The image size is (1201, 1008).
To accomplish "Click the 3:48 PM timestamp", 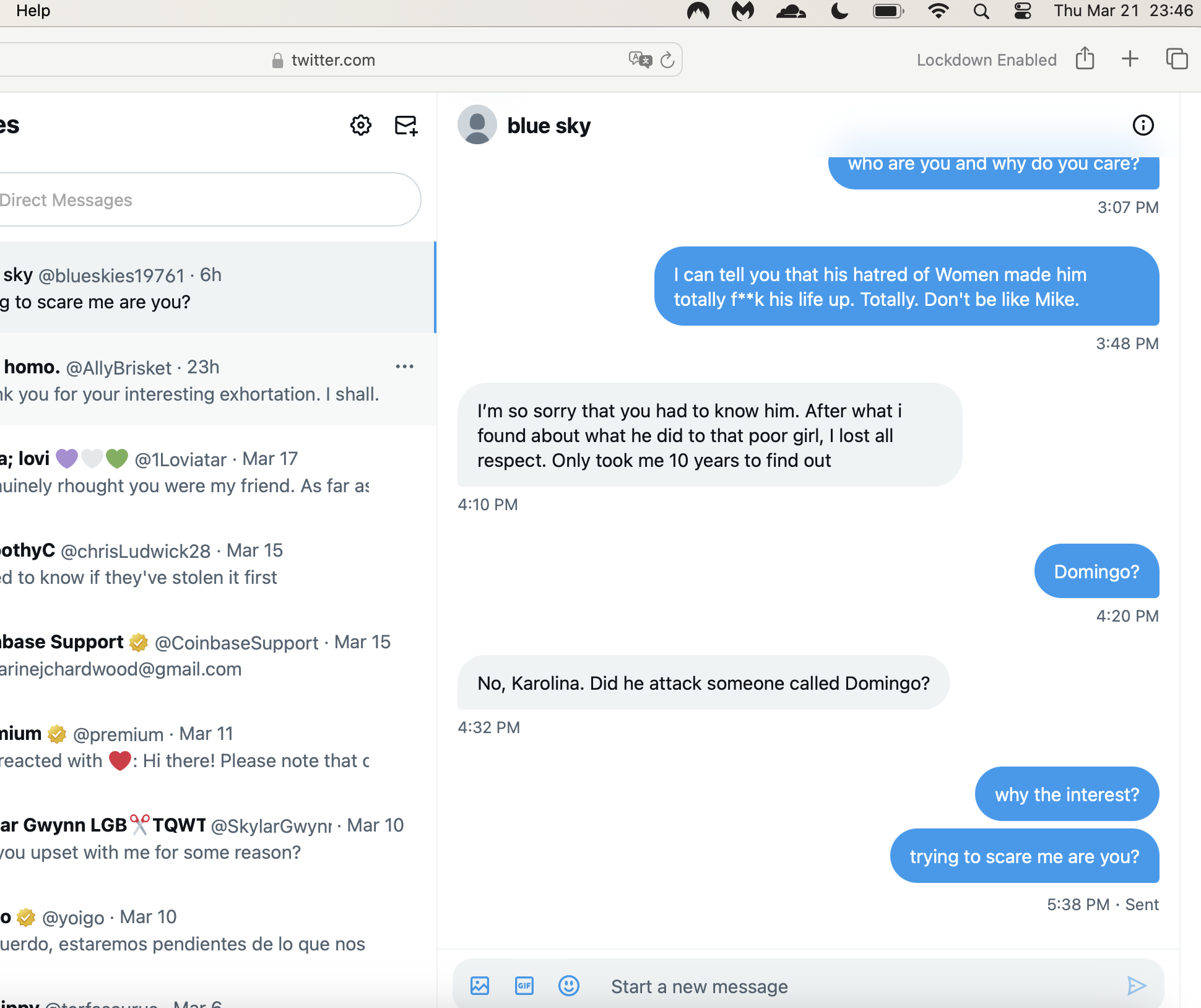I will tap(1127, 344).
